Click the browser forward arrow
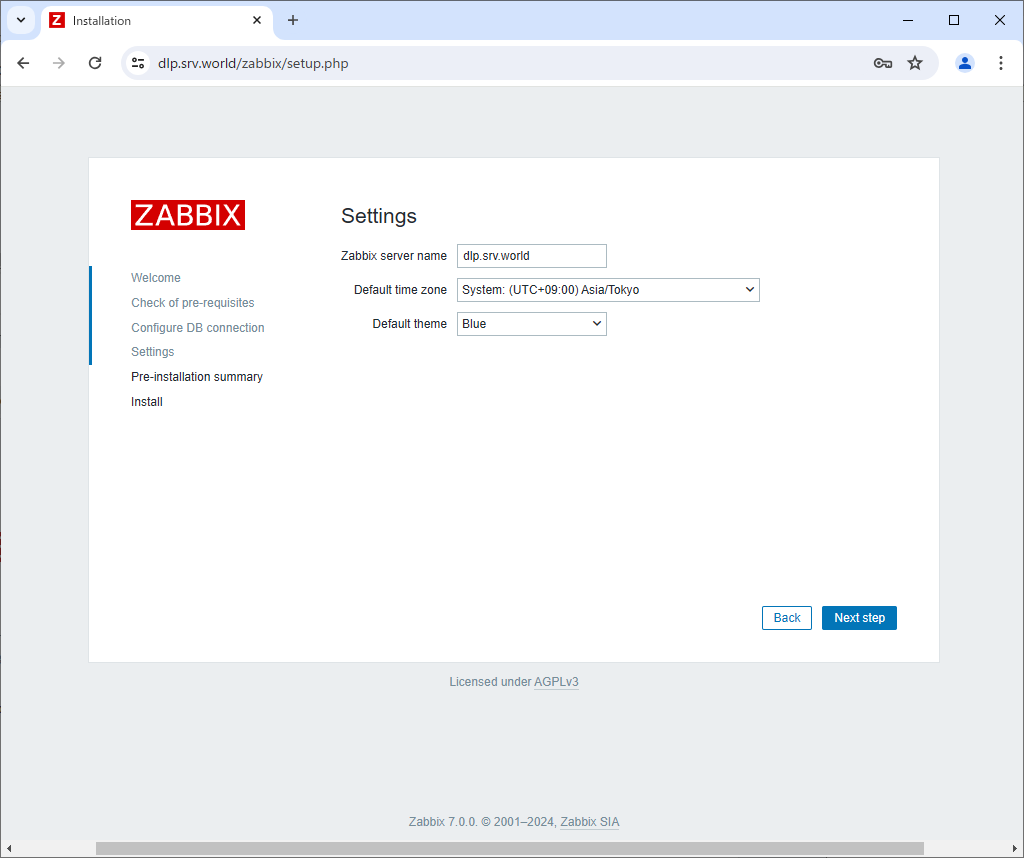Viewport: 1024px width, 858px height. click(x=59, y=63)
